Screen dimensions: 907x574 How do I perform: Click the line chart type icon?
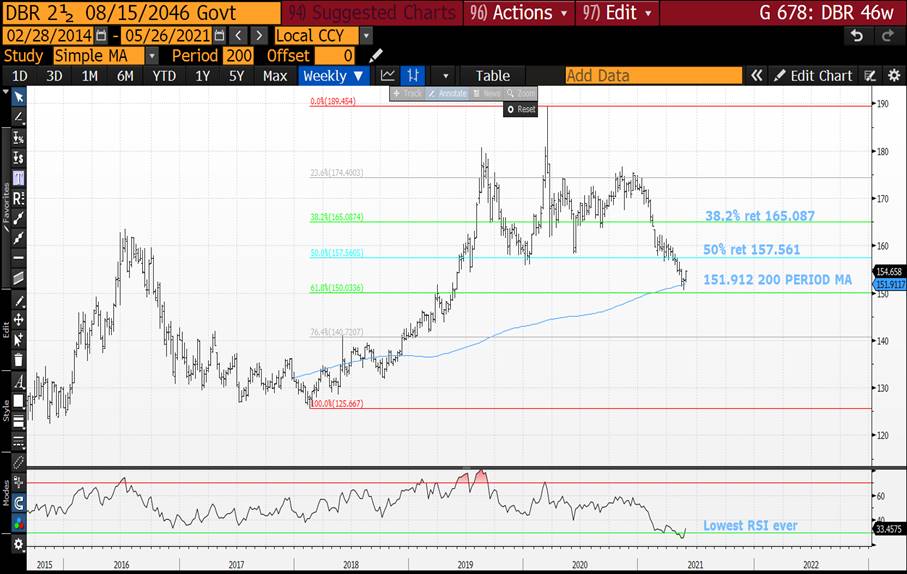click(388, 76)
